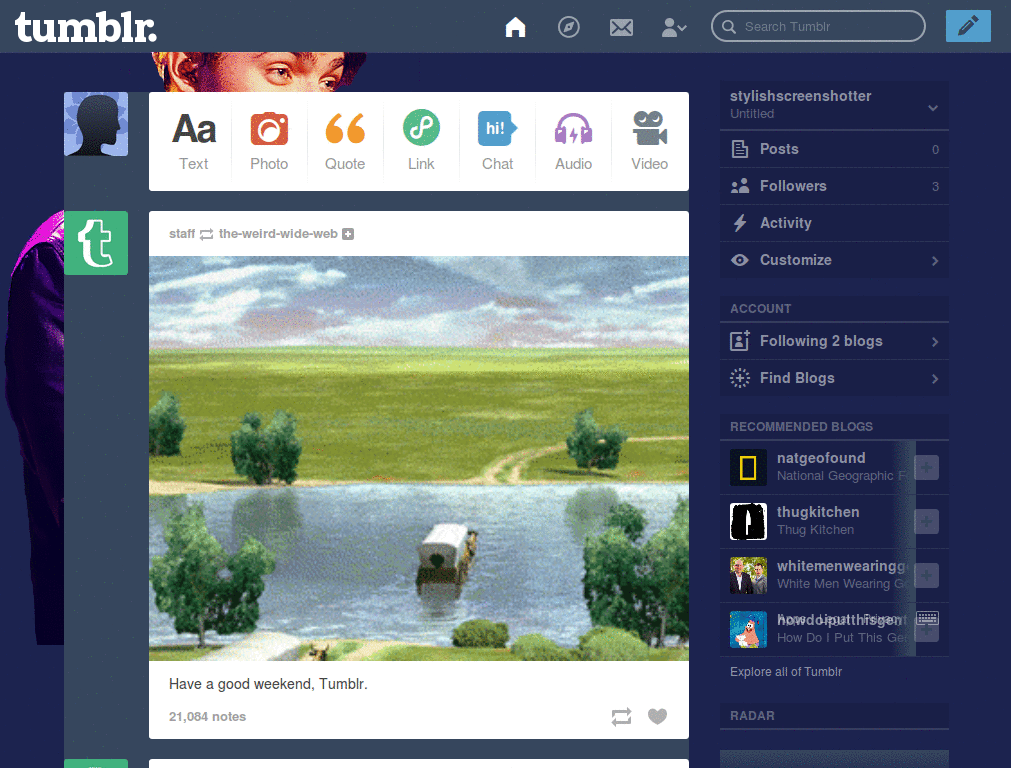1024x768 pixels.
Task: Click the Customize eye icon
Action: (739, 260)
